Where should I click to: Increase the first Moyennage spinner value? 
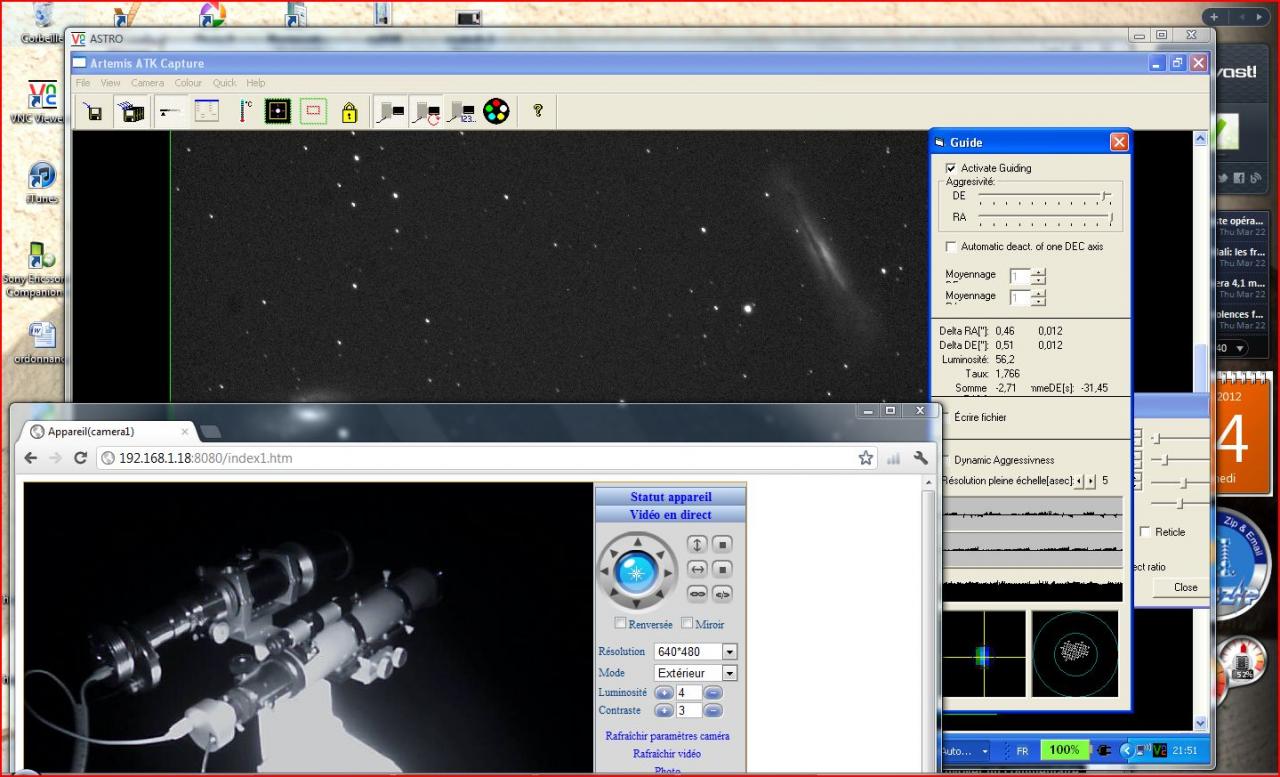point(1039,272)
